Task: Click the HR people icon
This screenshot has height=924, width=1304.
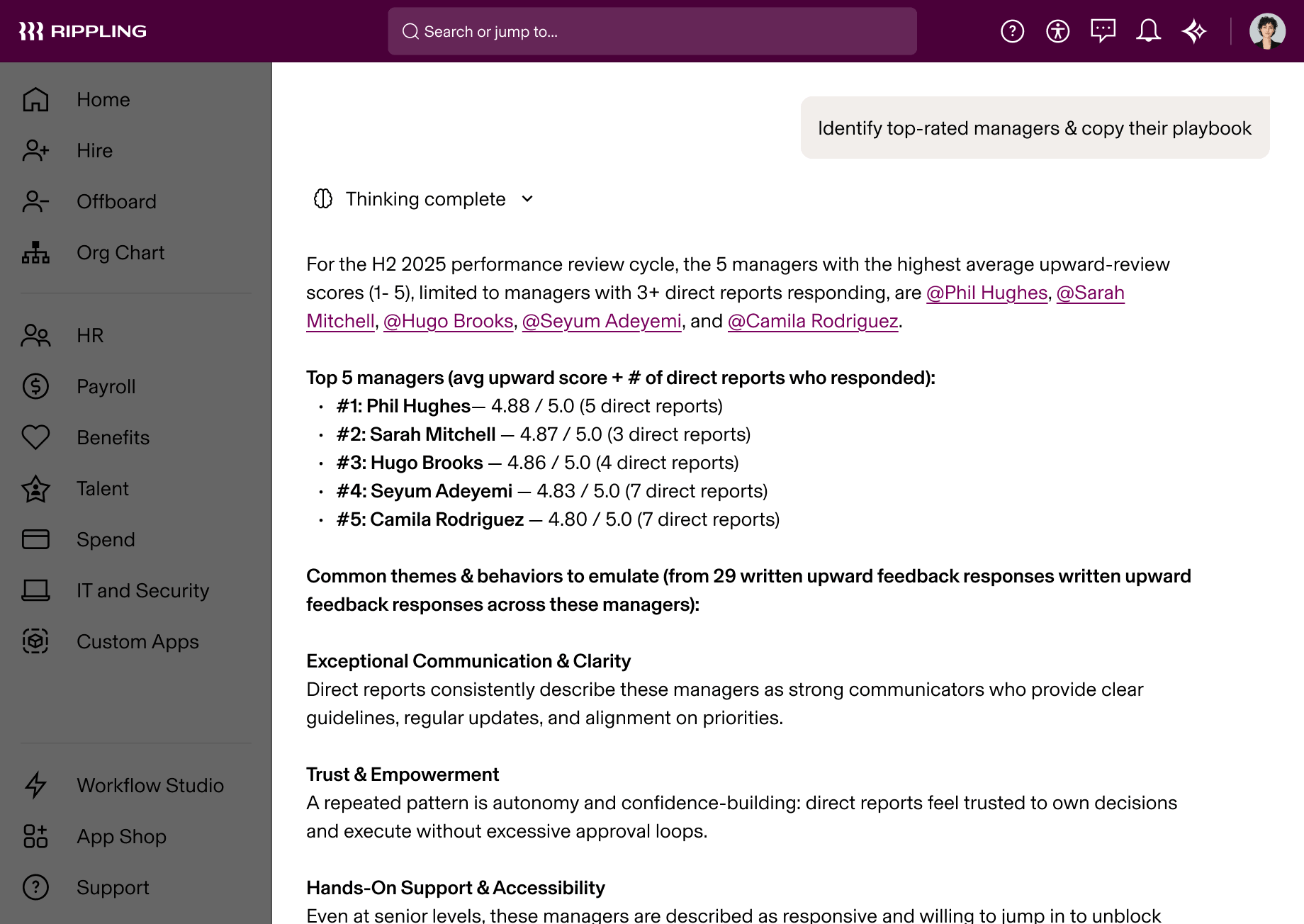Action: pos(35,335)
